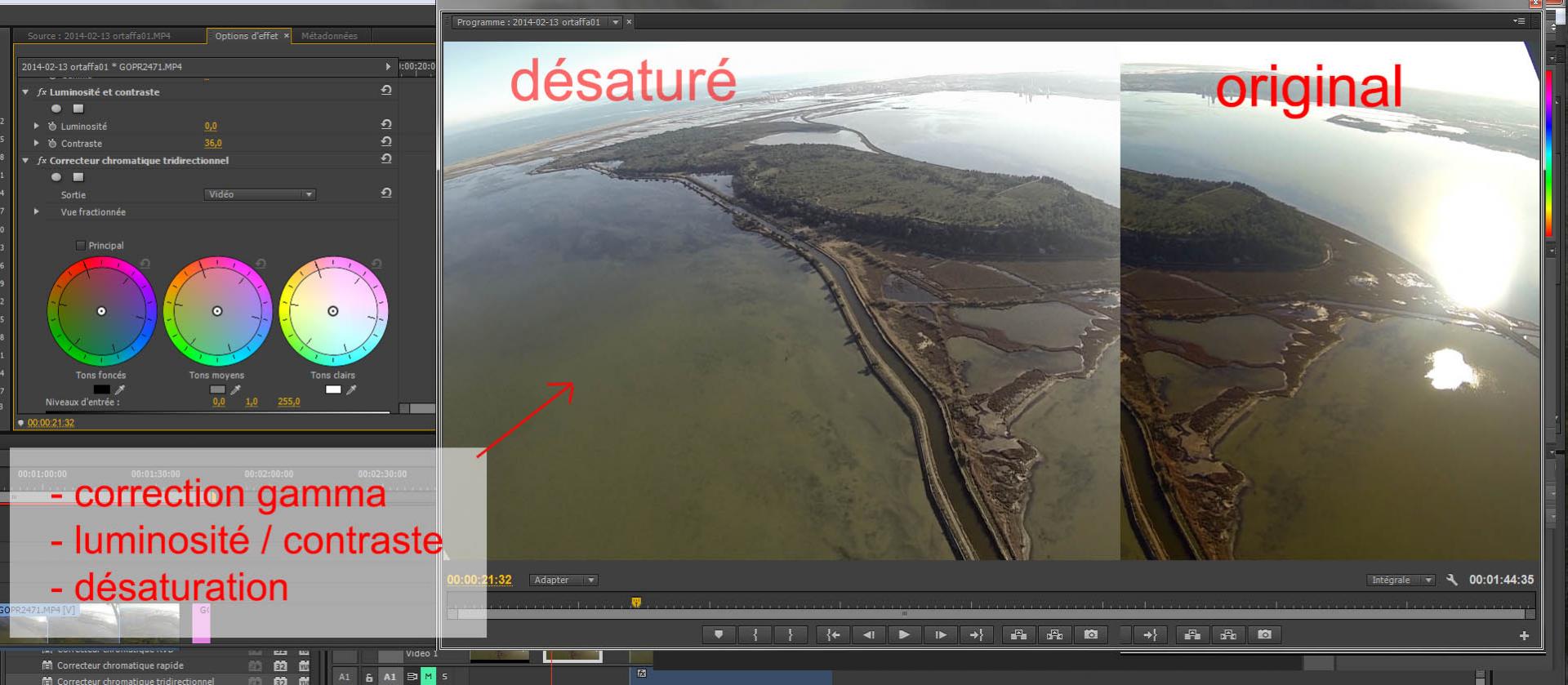This screenshot has height=685, width=1568.
Task: Click the Add Marker icon
Action: (719, 634)
